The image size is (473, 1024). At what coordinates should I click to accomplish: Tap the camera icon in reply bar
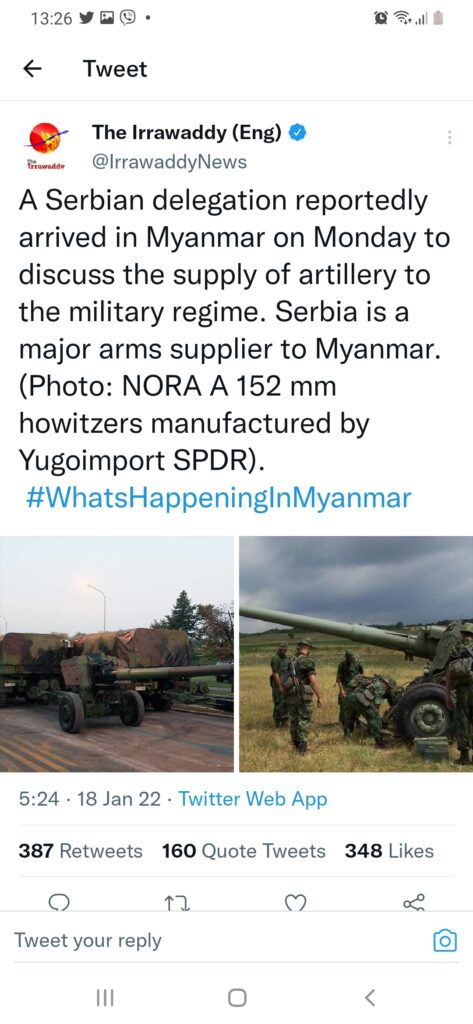coord(446,940)
